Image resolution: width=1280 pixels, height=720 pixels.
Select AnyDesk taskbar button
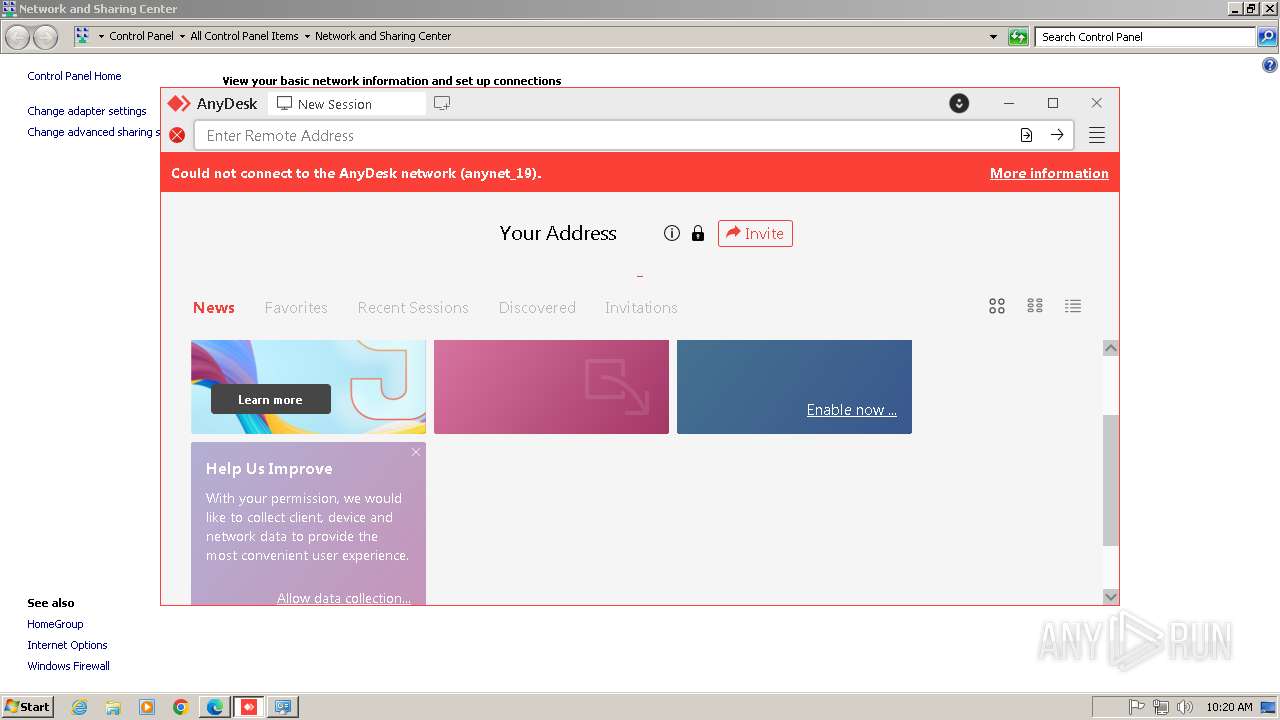pyautogui.click(x=249, y=707)
